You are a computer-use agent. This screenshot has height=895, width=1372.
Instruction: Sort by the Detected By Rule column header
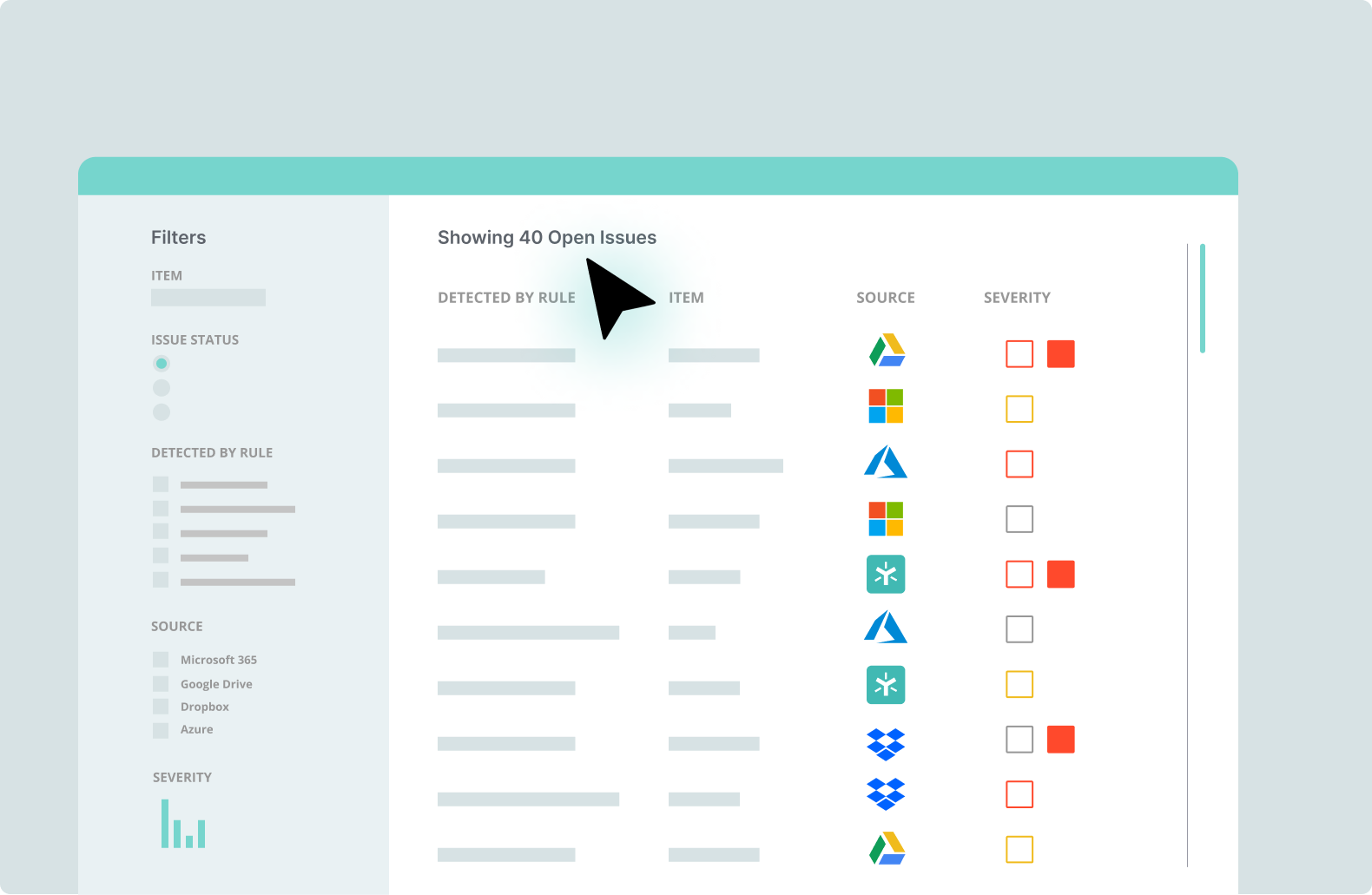click(x=506, y=298)
